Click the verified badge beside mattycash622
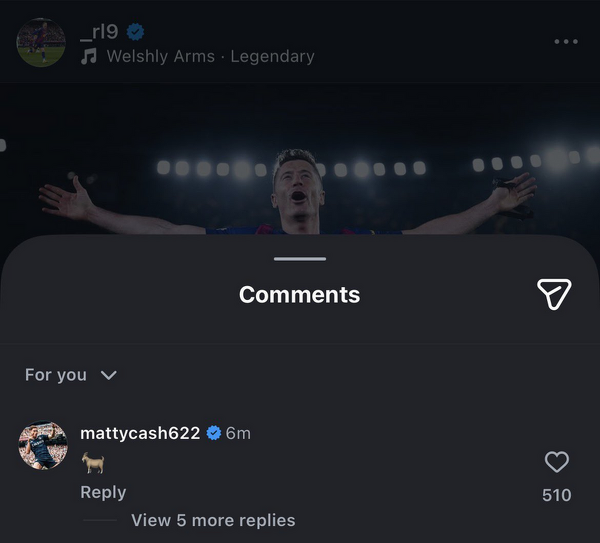 pos(214,433)
